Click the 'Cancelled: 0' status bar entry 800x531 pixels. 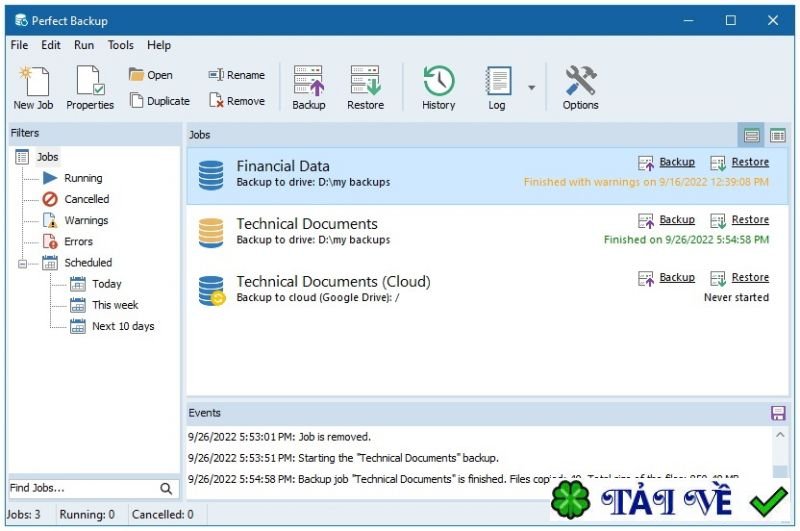pyautogui.click(x=163, y=515)
